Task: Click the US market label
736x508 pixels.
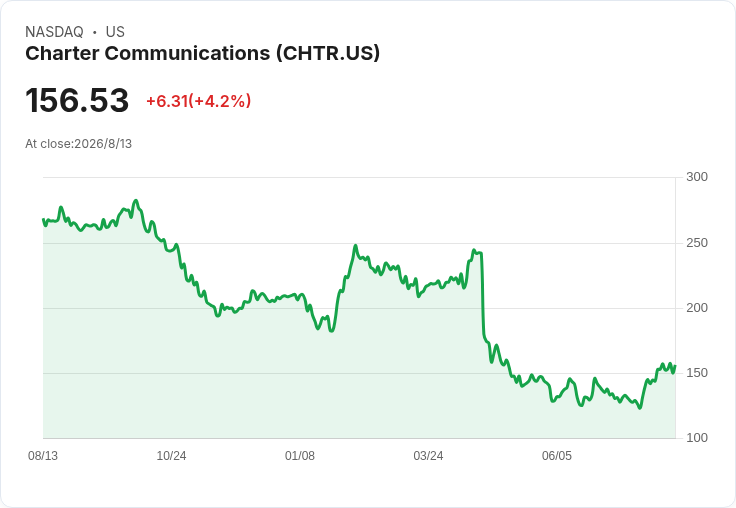Action: click(x=115, y=32)
